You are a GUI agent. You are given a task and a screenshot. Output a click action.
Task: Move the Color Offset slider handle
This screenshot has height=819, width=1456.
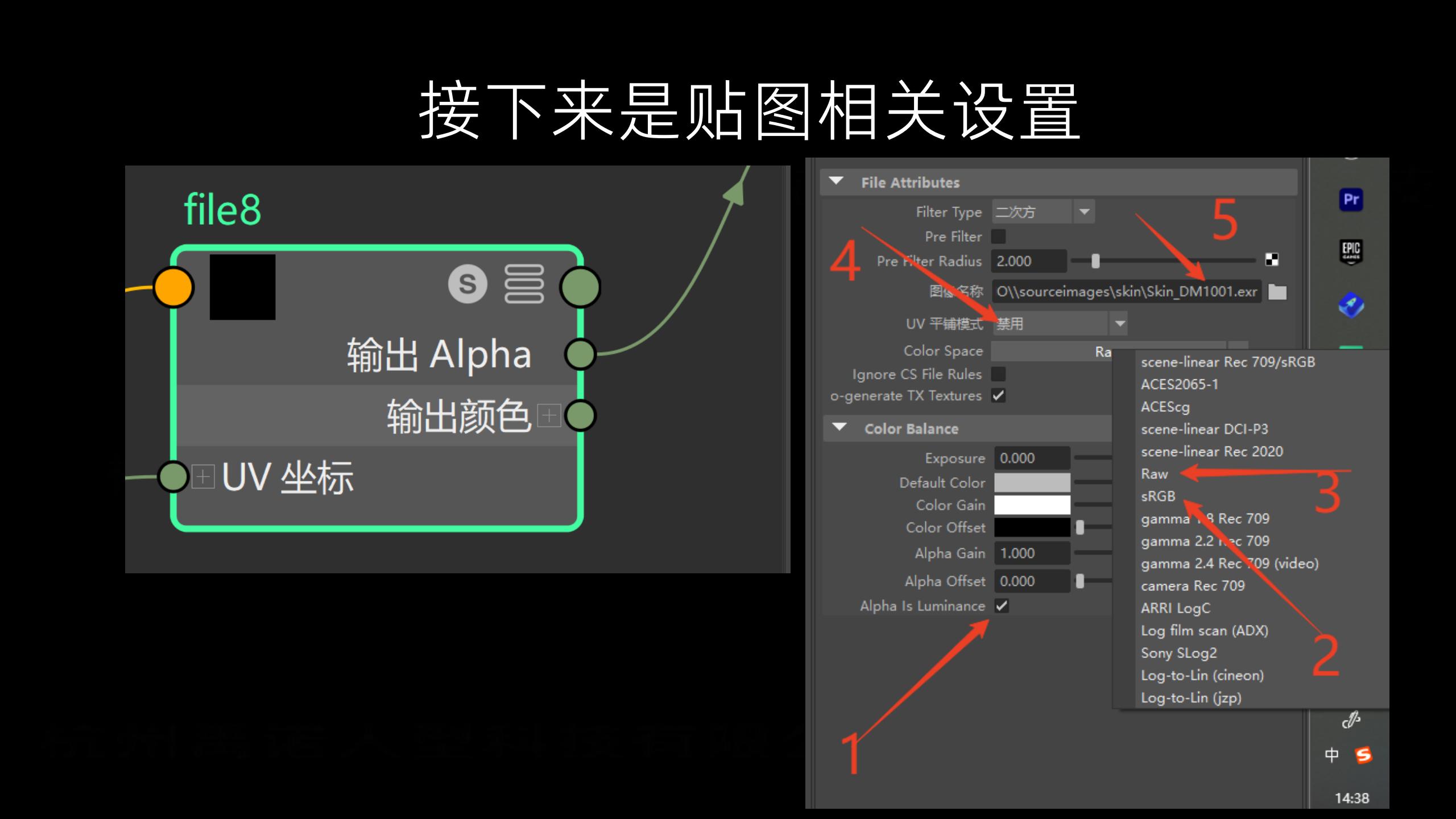[1079, 528]
